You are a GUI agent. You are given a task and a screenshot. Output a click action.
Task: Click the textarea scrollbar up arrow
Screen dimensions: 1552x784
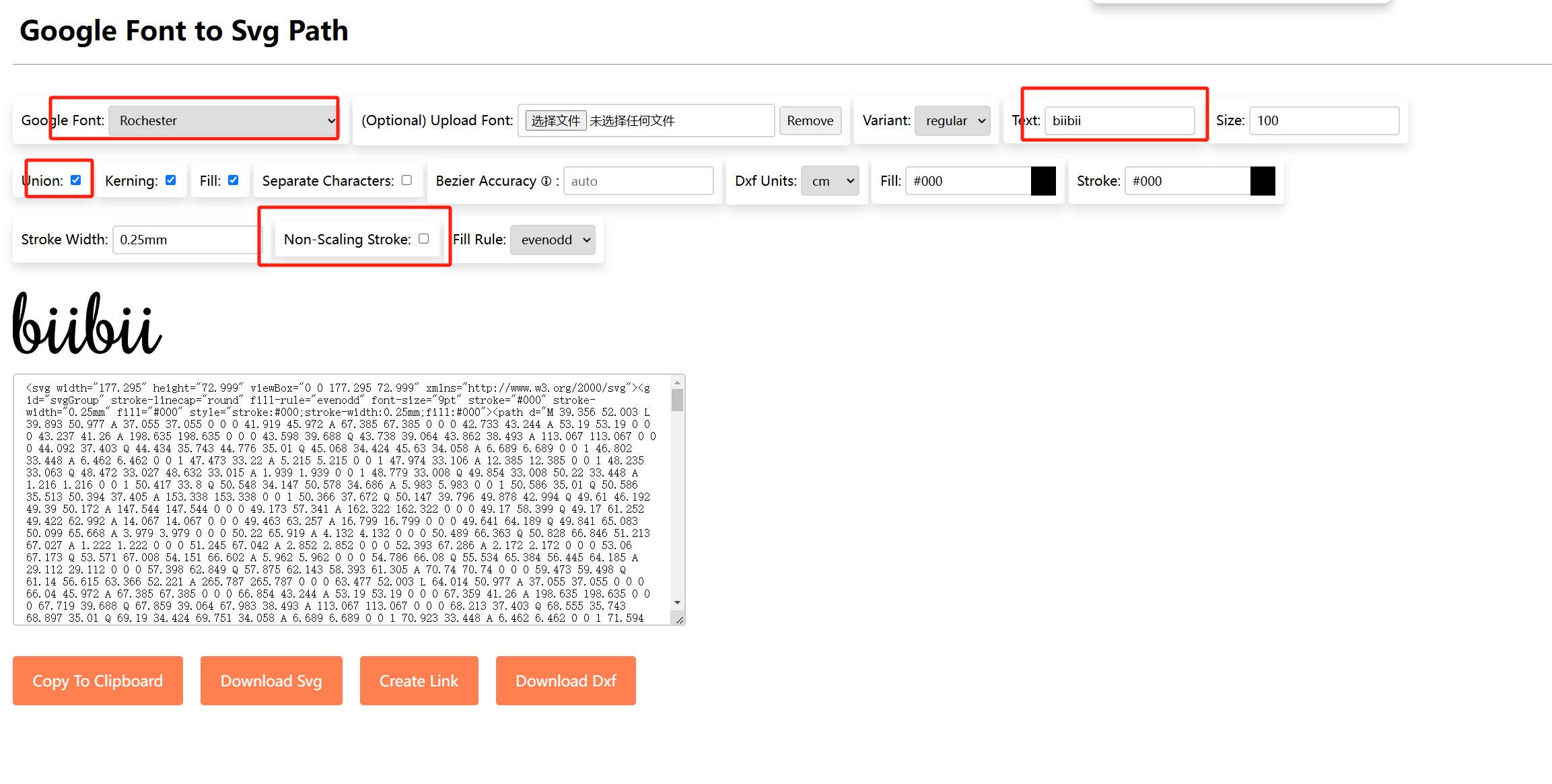[678, 383]
